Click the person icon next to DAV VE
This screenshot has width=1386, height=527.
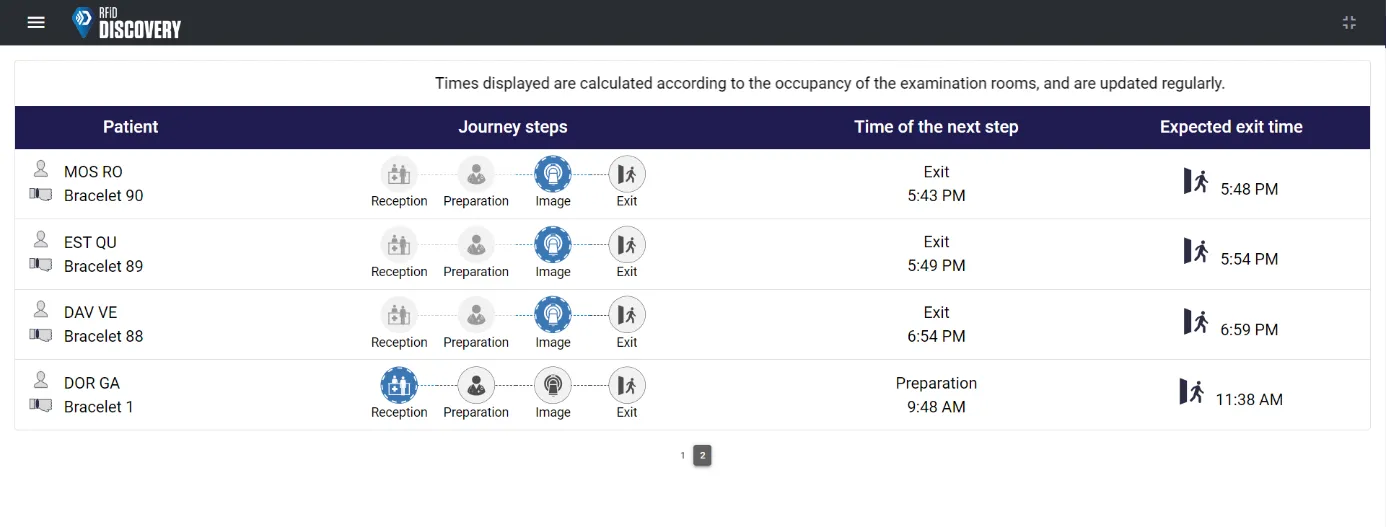click(41, 309)
